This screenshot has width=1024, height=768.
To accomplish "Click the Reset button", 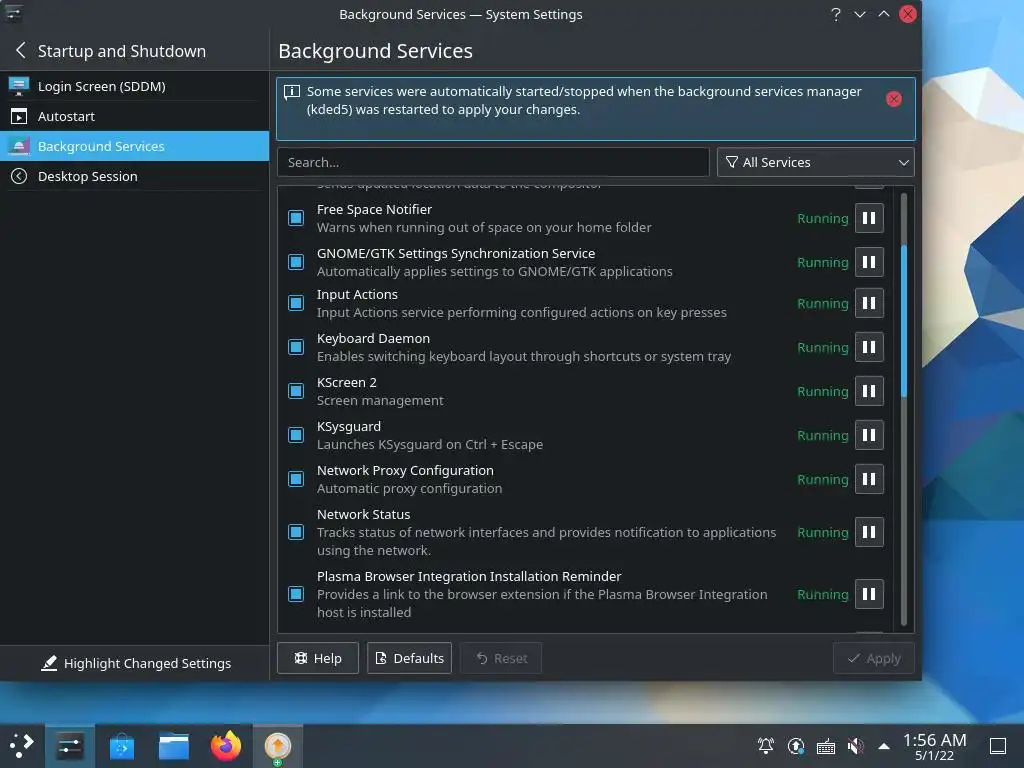I will (501, 658).
